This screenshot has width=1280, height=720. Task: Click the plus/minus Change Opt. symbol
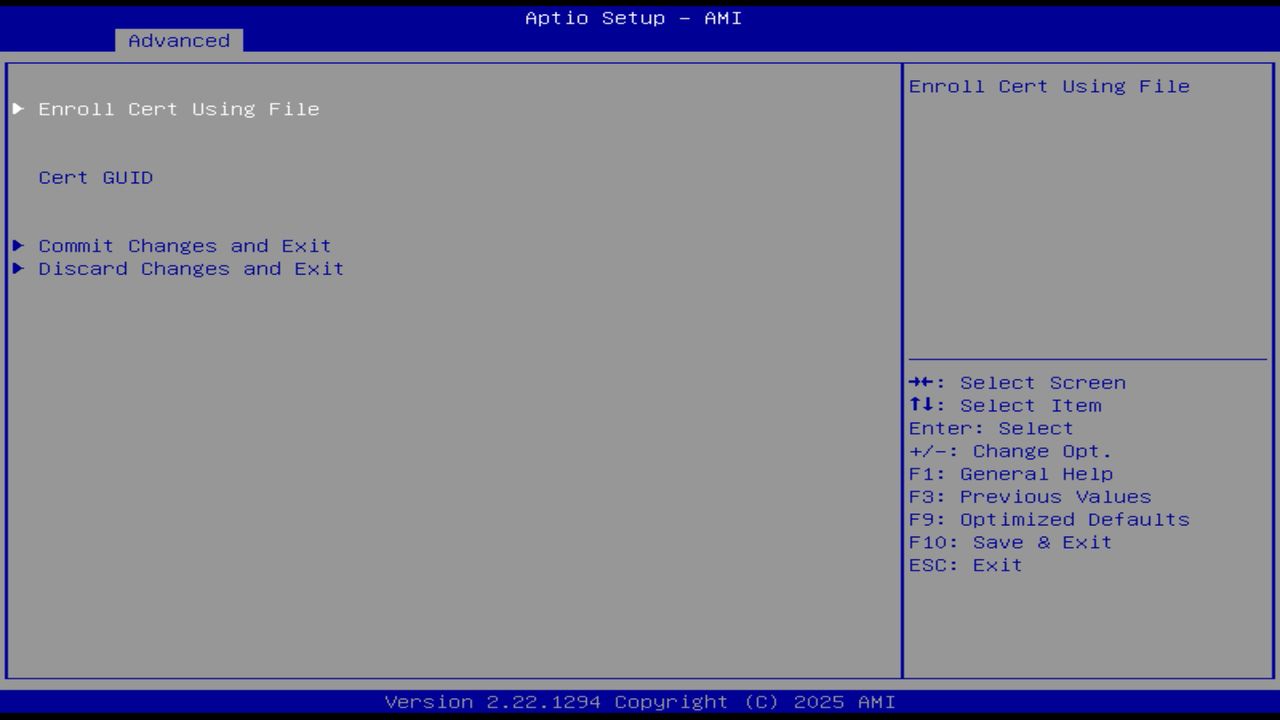point(922,450)
